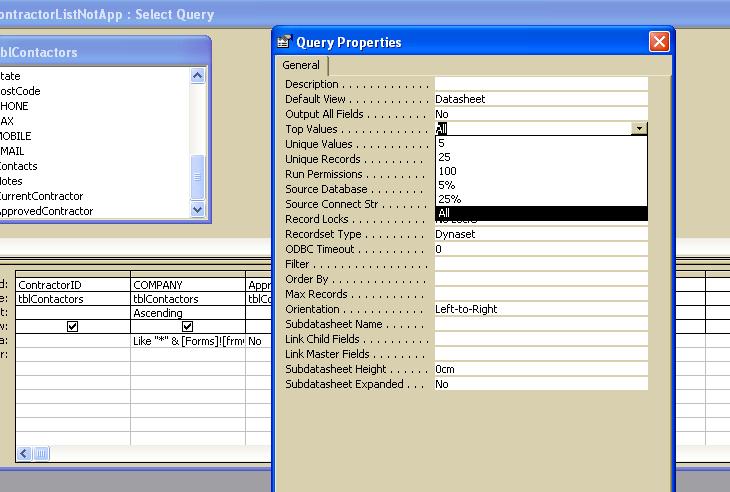The image size is (730, 492).
Task: Select the highlighted All option in list
Action: (x=541, y=213)
